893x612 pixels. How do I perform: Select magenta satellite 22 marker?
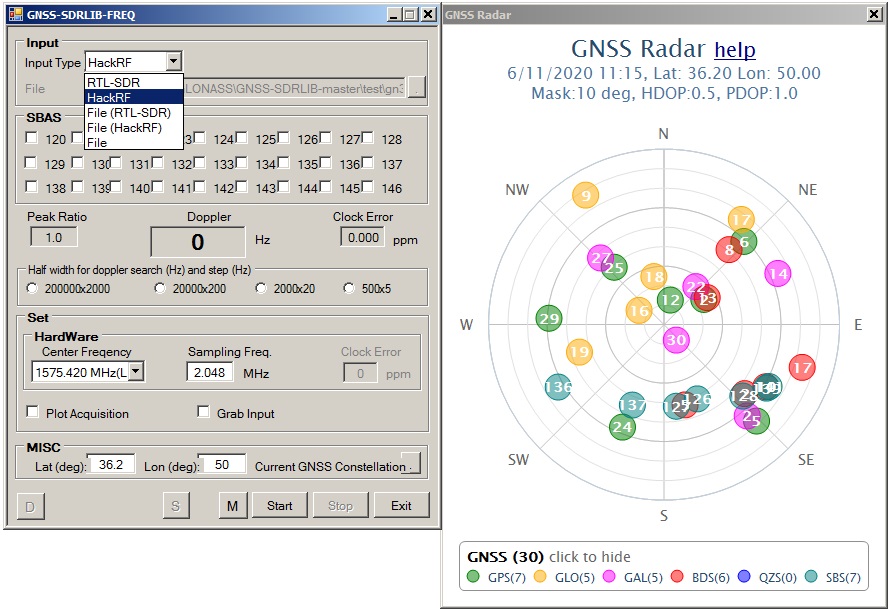(695, 286)
